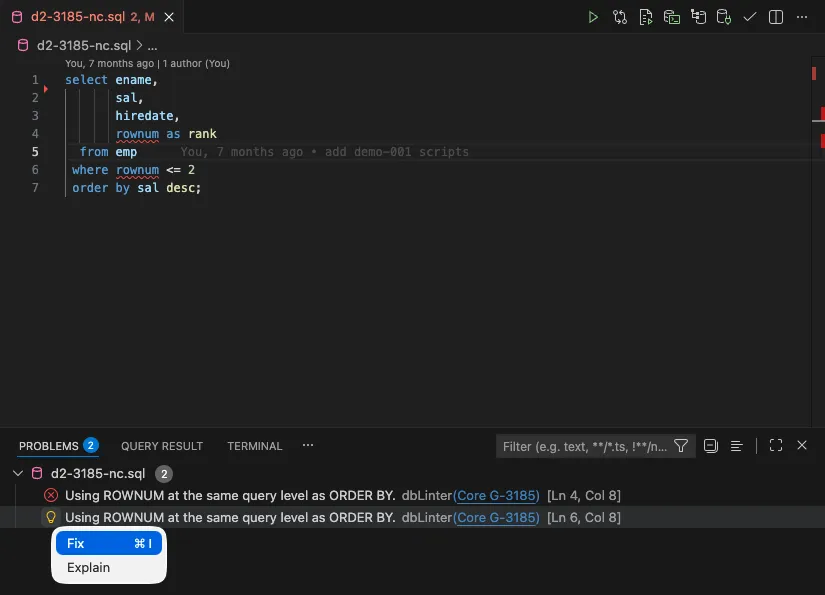Click the green Run statement play icon
Screen dimensions: 825x595
click(593, 17)
